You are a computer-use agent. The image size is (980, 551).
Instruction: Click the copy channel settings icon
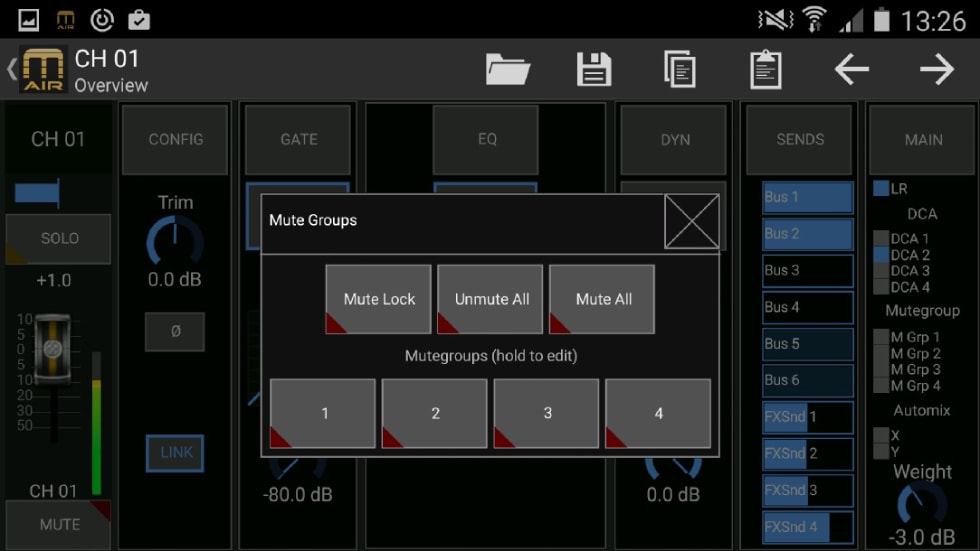click(x=679, y=69)
